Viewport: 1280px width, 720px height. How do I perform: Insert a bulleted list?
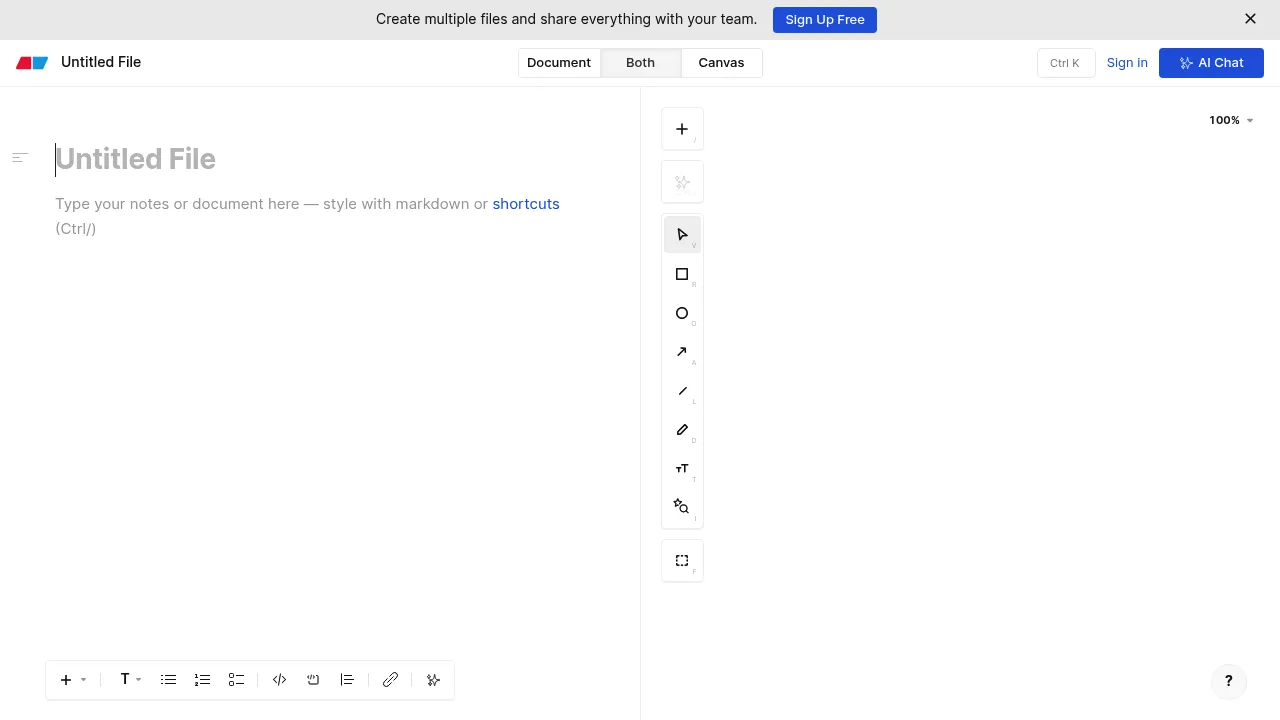pyautogui.click(x=168, y=680)
